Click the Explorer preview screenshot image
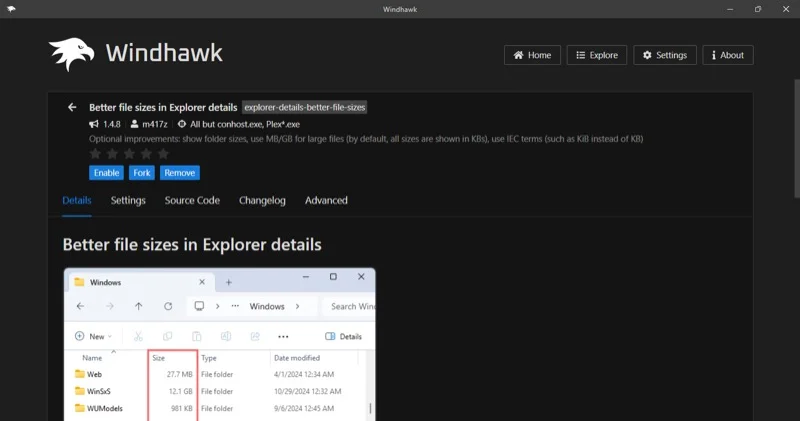The image size is (800, 421). click(x=219, y=344)
